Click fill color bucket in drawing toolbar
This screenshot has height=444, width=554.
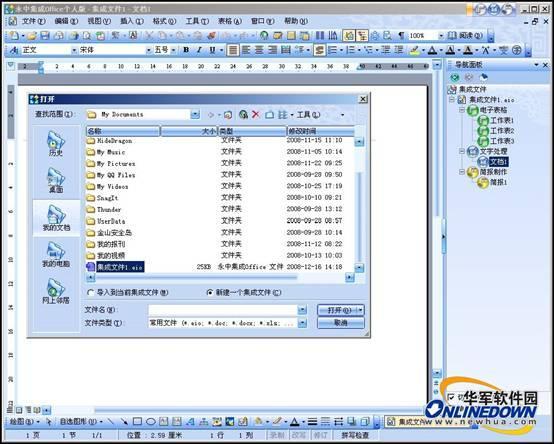point(258,421)
